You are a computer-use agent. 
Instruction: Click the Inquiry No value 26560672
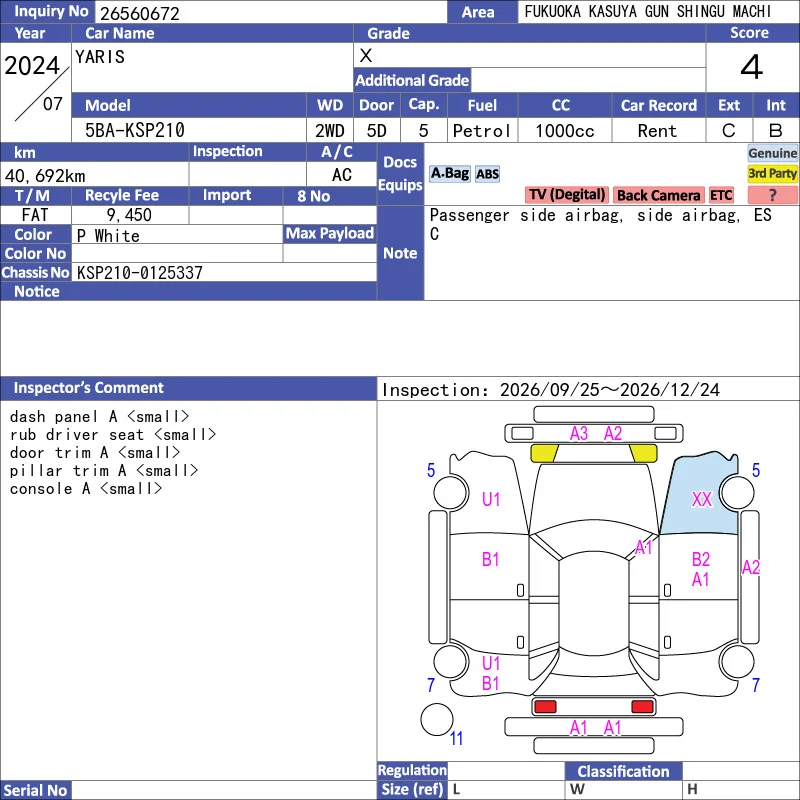[140, 13]
